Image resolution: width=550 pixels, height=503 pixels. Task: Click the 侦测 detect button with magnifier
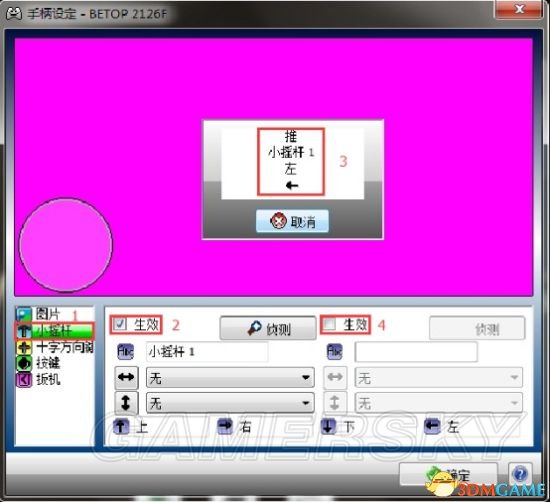click(268, 328)
